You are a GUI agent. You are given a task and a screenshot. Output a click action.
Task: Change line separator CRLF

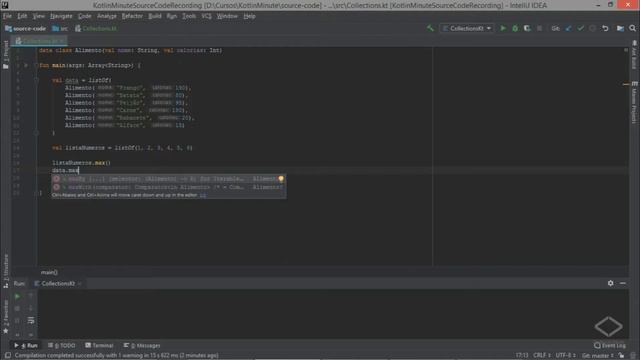[542, 356]
